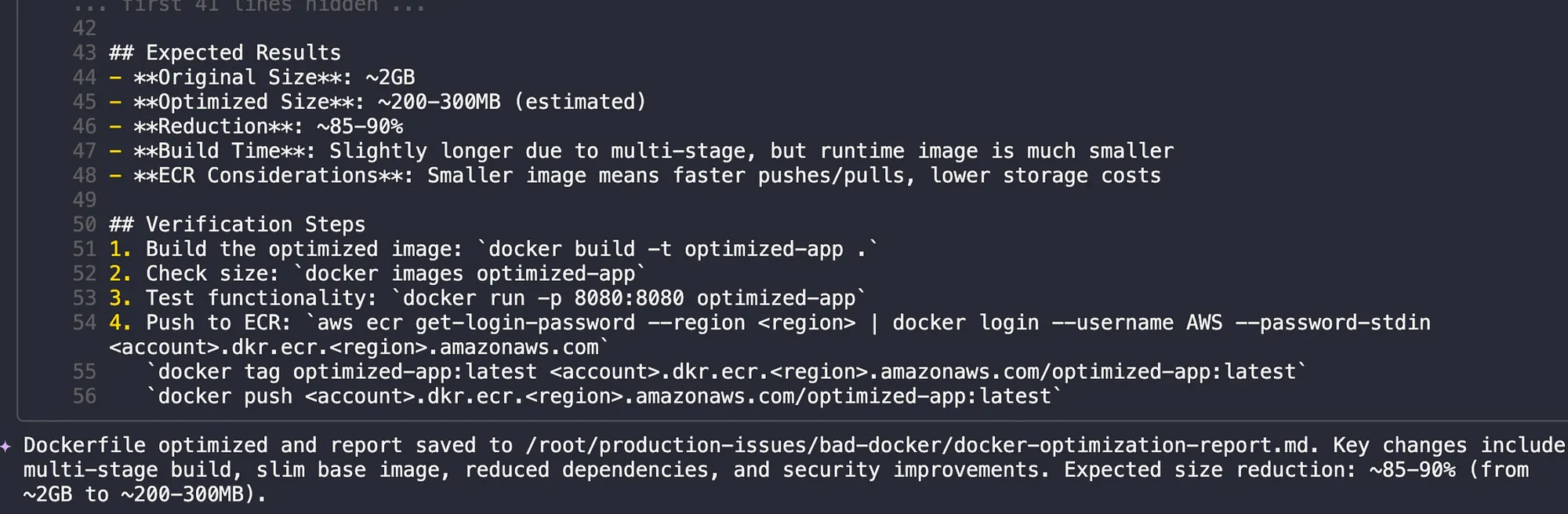Click the Verification Steps heading
This screenshot has height=514, width=1568.
point(237,224)
